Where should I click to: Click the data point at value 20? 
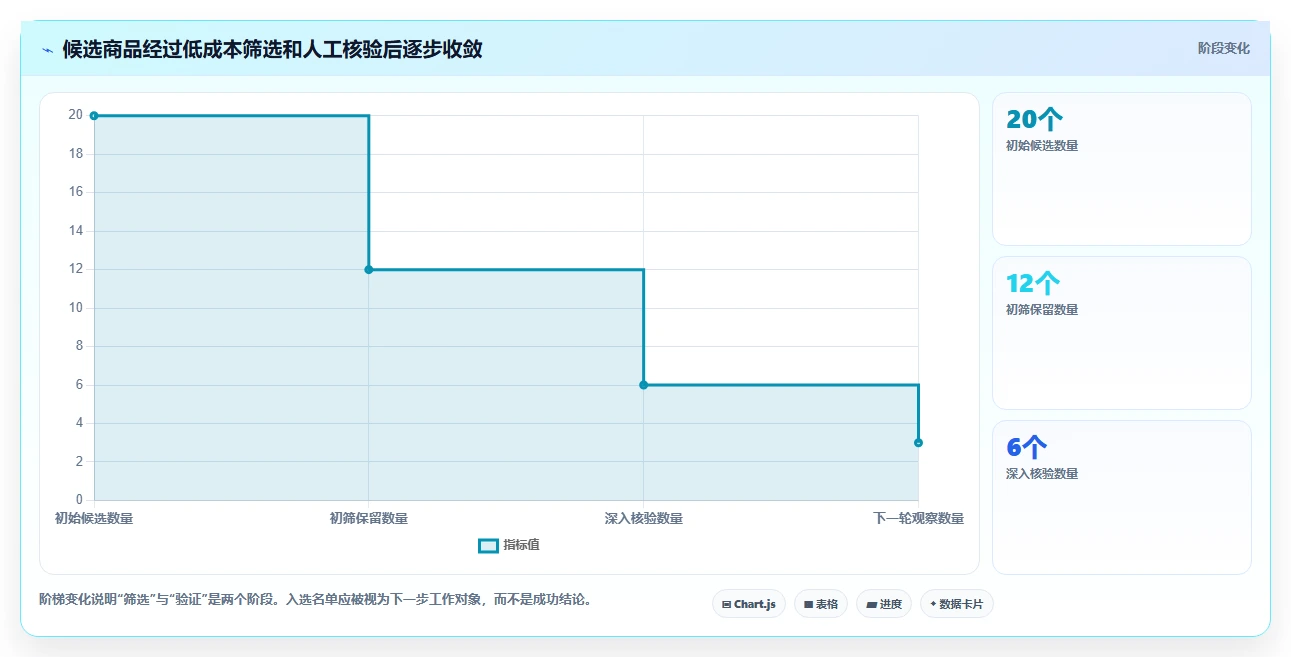pos(94,116)
